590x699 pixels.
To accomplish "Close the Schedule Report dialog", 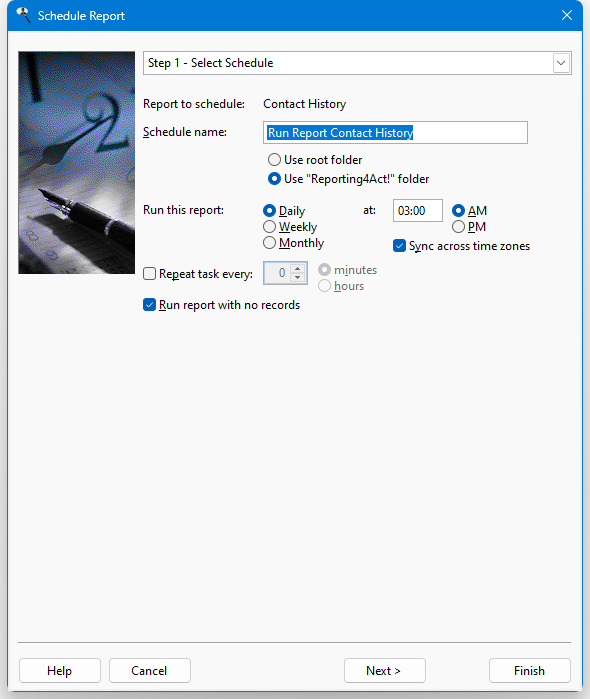I will click(x=566, y=15).
